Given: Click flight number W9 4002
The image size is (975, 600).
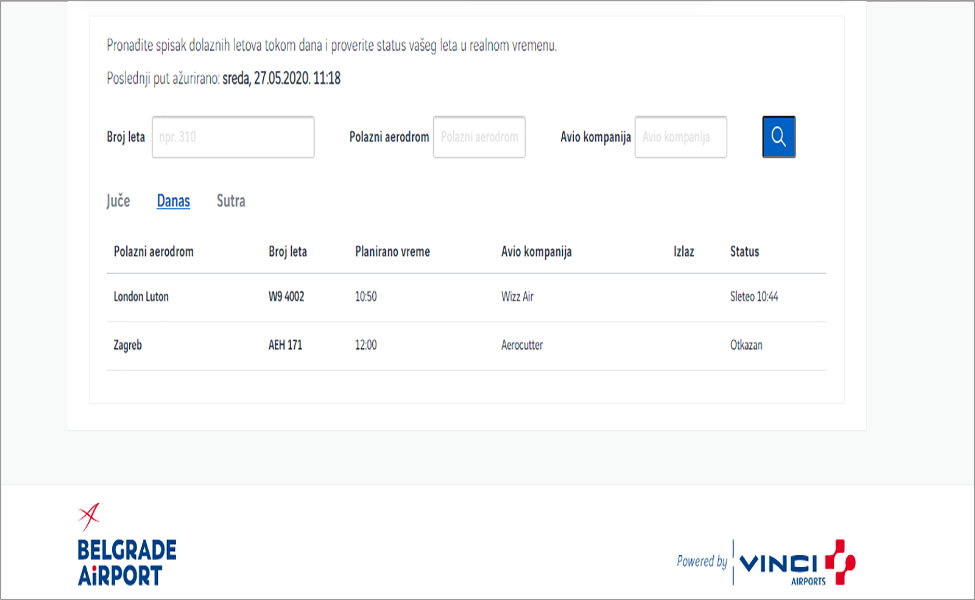Looking at the screenshot, I should [x=286, y=297].
